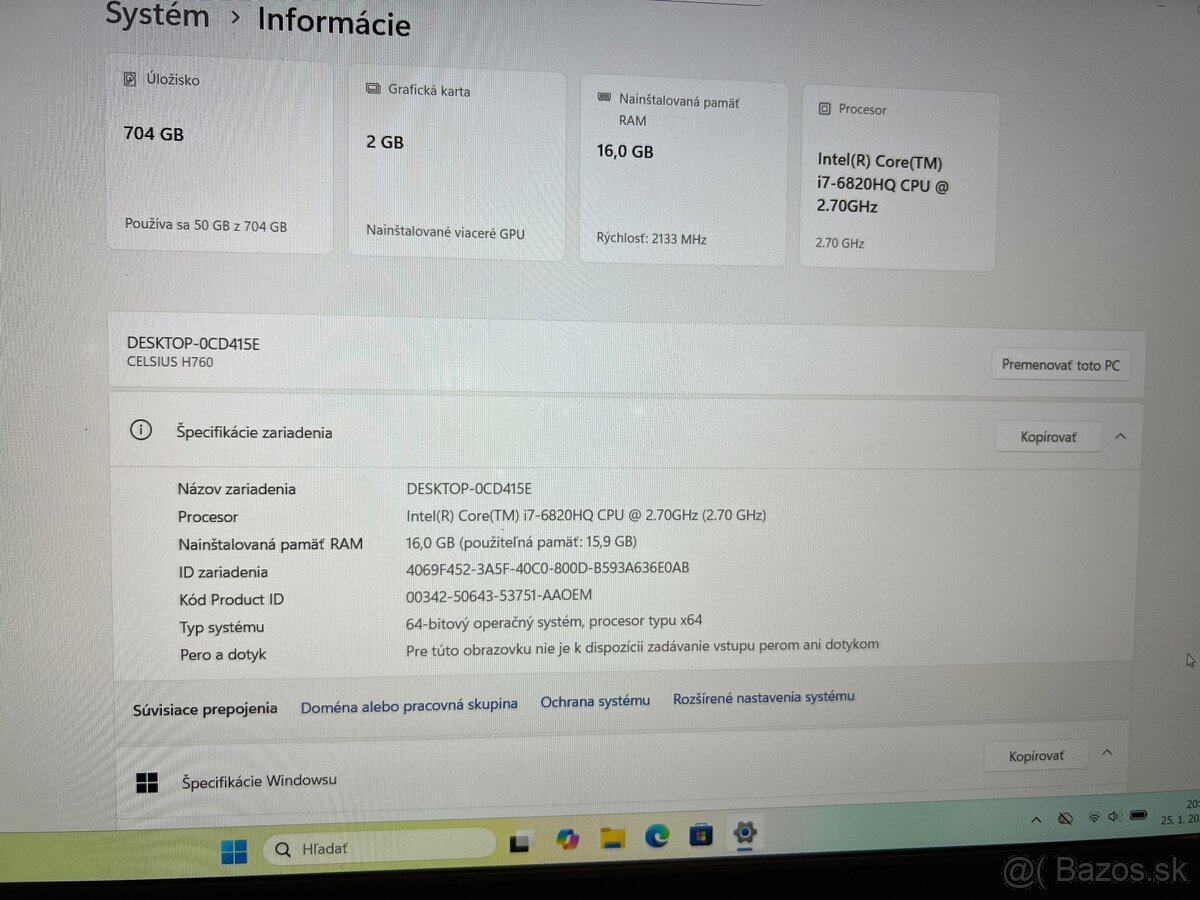1200x900 pixels.
Task: Collapse the Špecifikácie zariadenia section chevron
Action: point(1120,436)
